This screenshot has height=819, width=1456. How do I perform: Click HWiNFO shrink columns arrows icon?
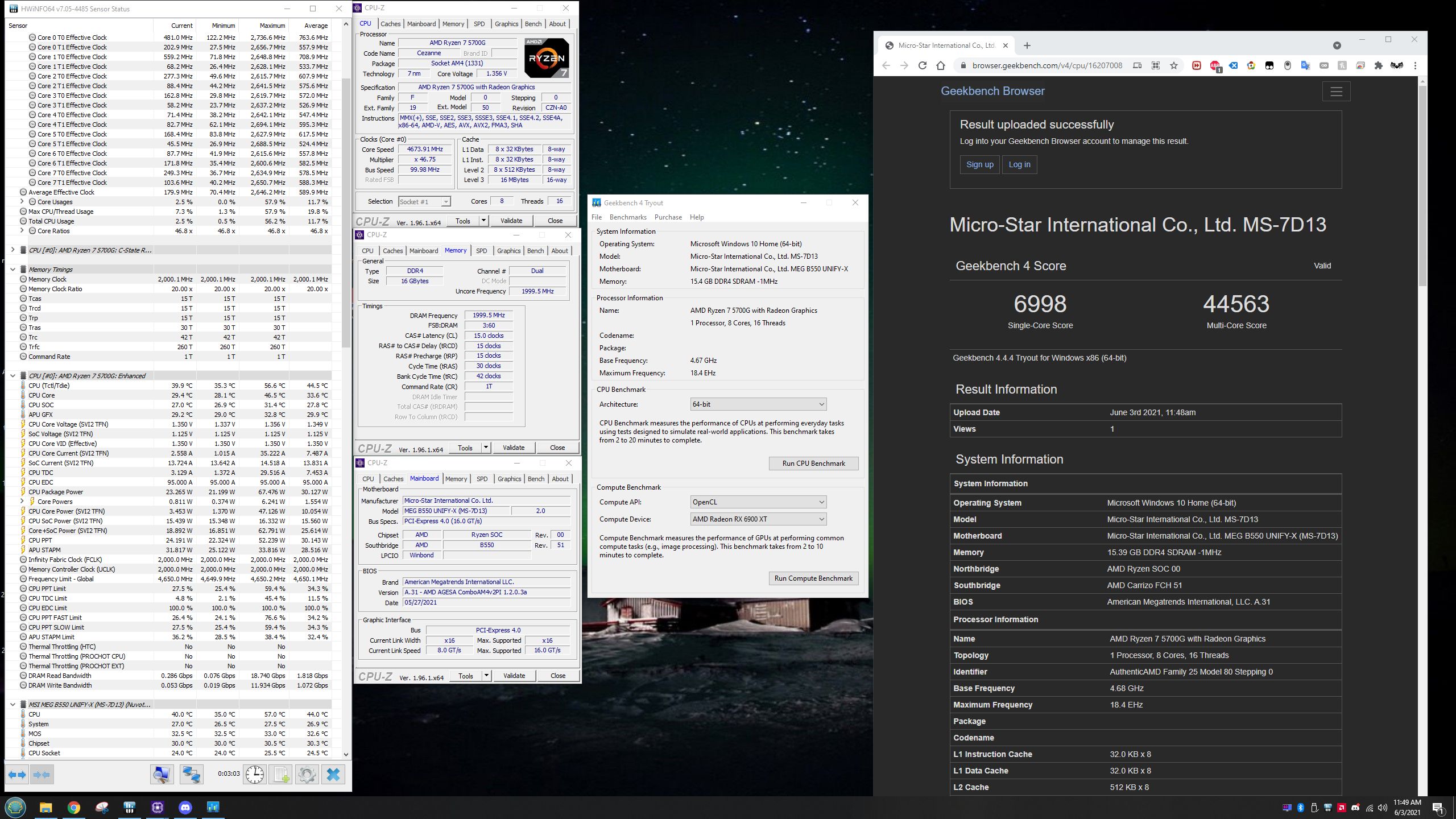coord(42,775)
